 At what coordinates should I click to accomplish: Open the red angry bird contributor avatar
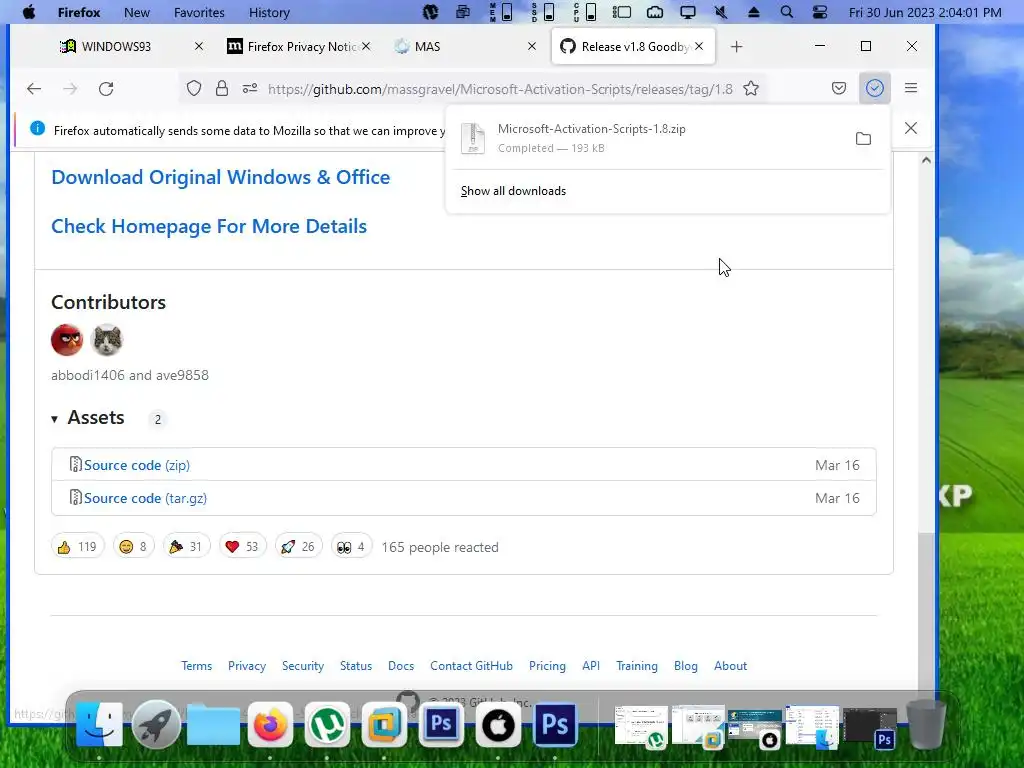(x=67, y=340)
